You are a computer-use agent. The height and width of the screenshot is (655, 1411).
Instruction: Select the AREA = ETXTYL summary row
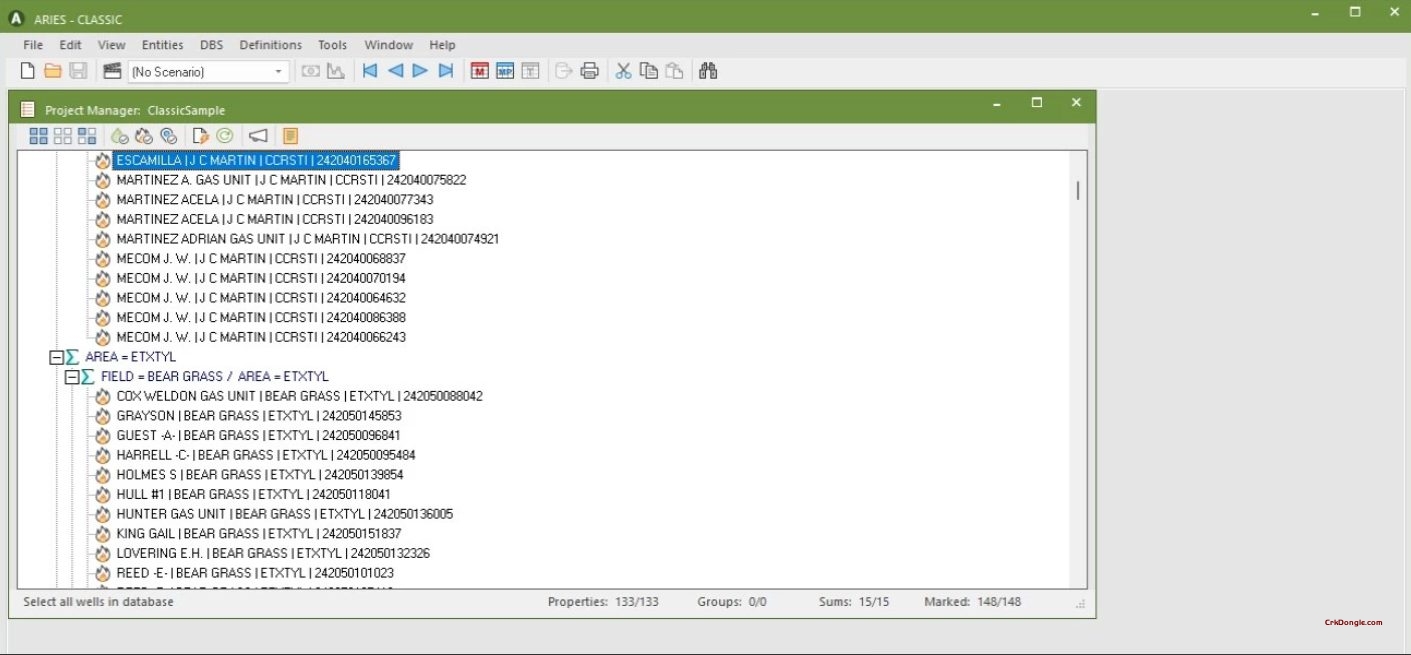tap(130, 357)
